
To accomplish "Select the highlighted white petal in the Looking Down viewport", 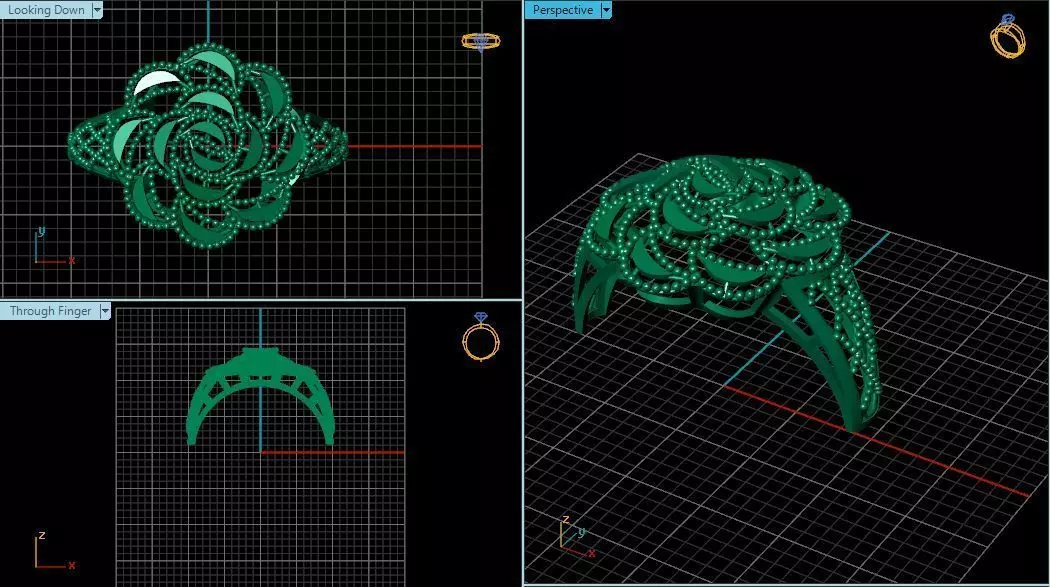I will pyautogui.click(x=155, y=82).
